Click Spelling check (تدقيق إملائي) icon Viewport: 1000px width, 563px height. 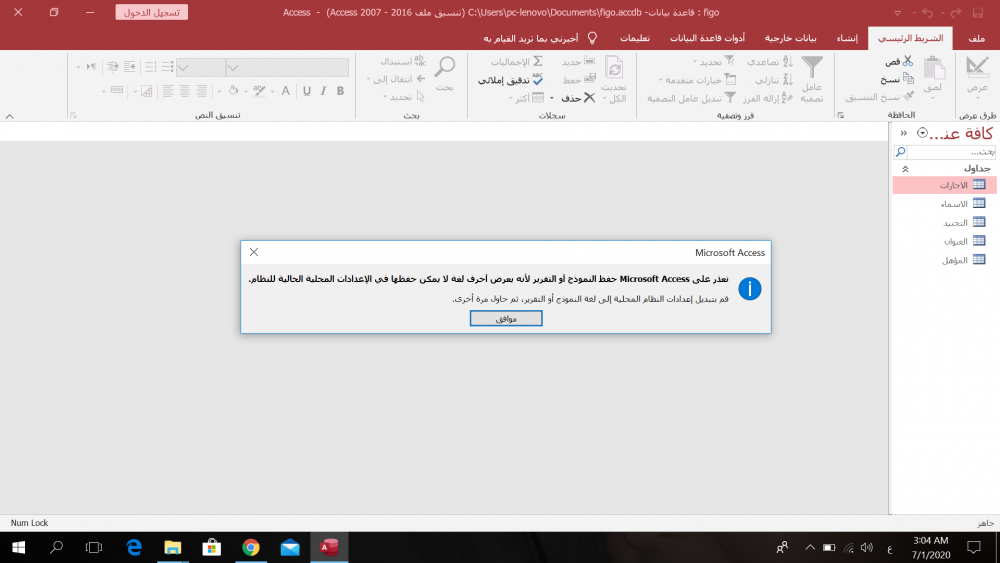[538, 79]
